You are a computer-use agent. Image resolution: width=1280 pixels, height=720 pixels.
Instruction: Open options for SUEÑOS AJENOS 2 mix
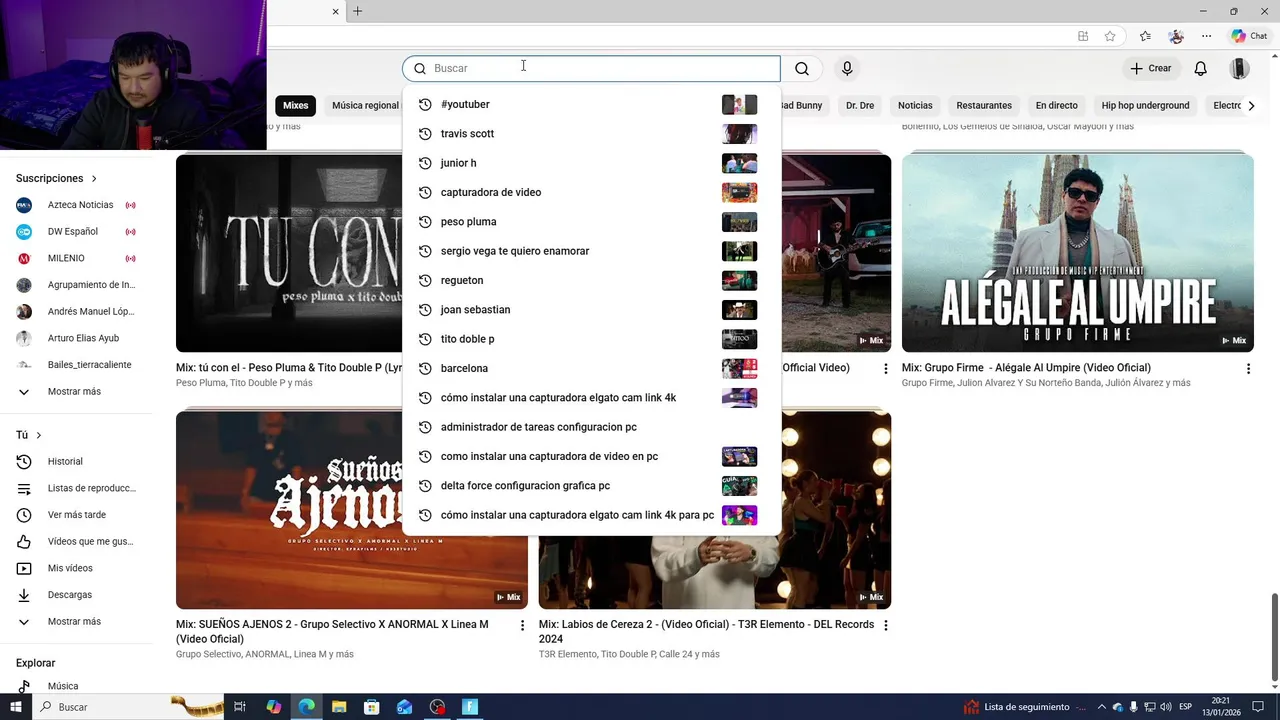click(522, 626)
